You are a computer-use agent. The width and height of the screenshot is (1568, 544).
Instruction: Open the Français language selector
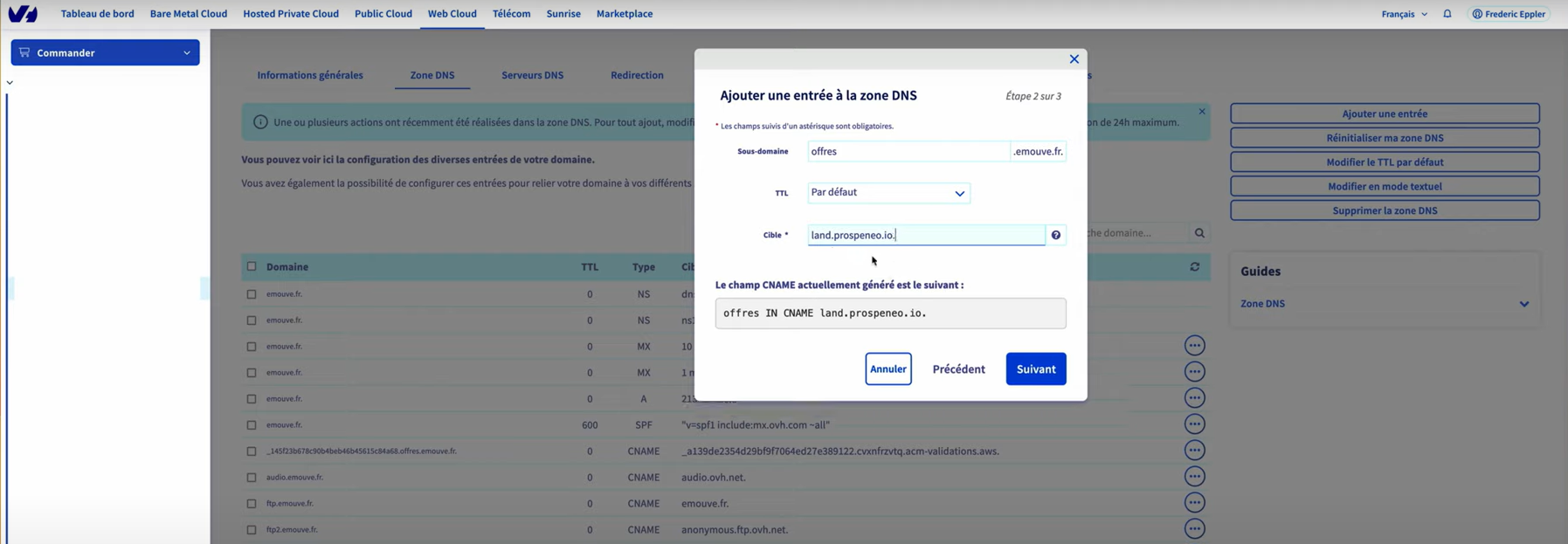(1404, 14)
